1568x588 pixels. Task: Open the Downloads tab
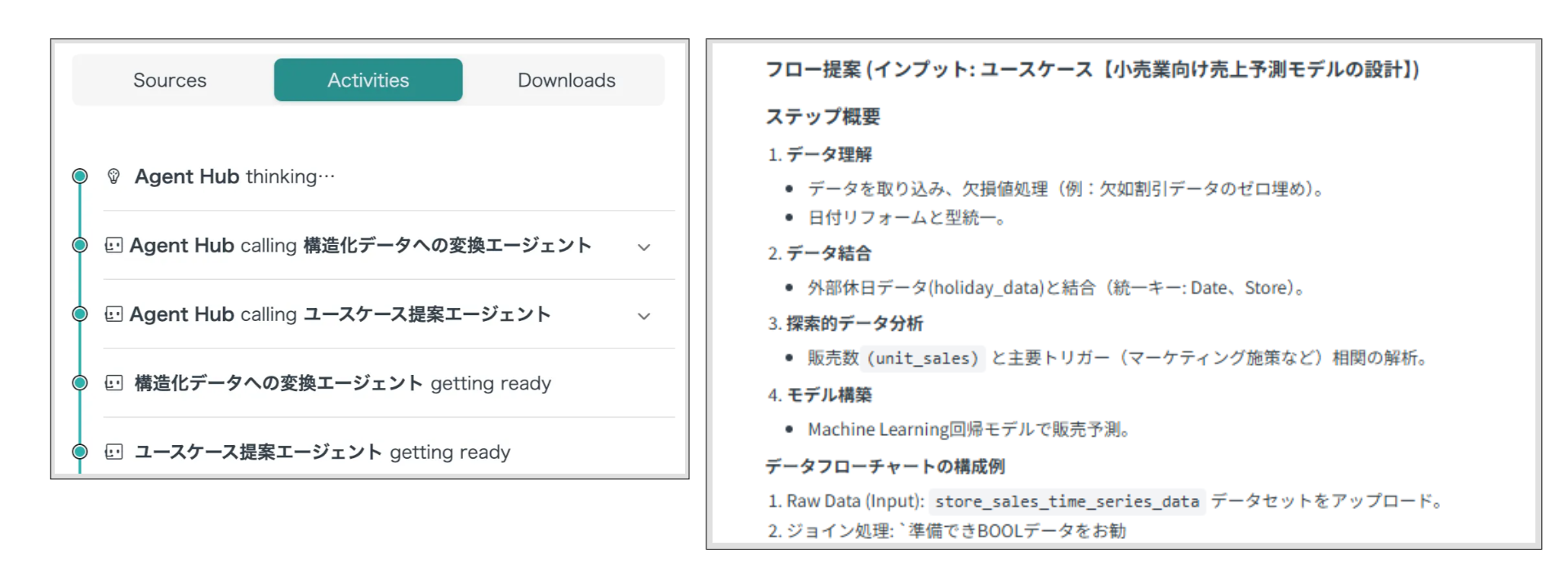click(x=566, y=80)
